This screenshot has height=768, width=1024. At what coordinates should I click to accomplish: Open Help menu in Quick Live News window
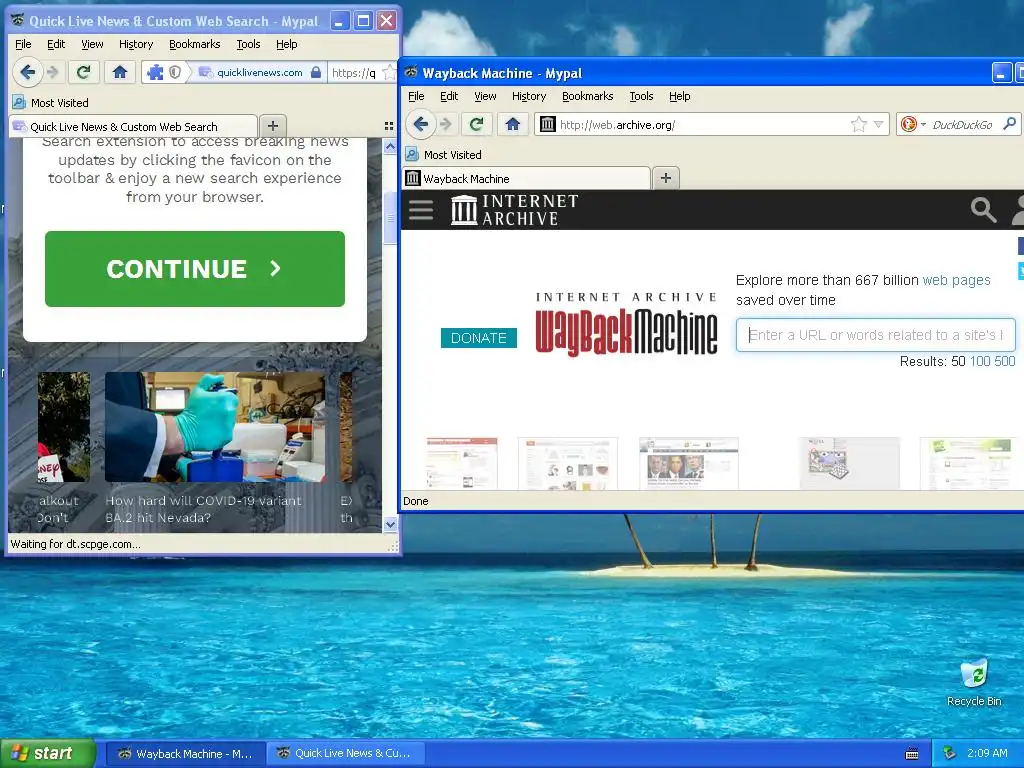tap(286, 44)
